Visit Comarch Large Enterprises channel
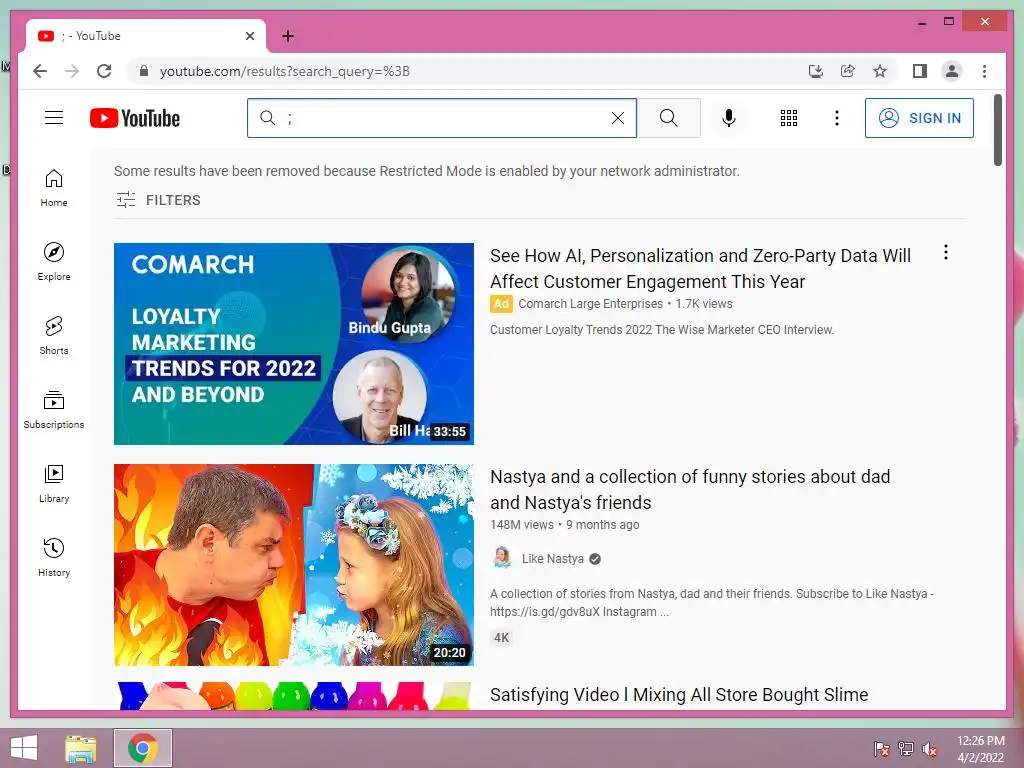This screenshot has height=768, width=1024. click(590, 304)
